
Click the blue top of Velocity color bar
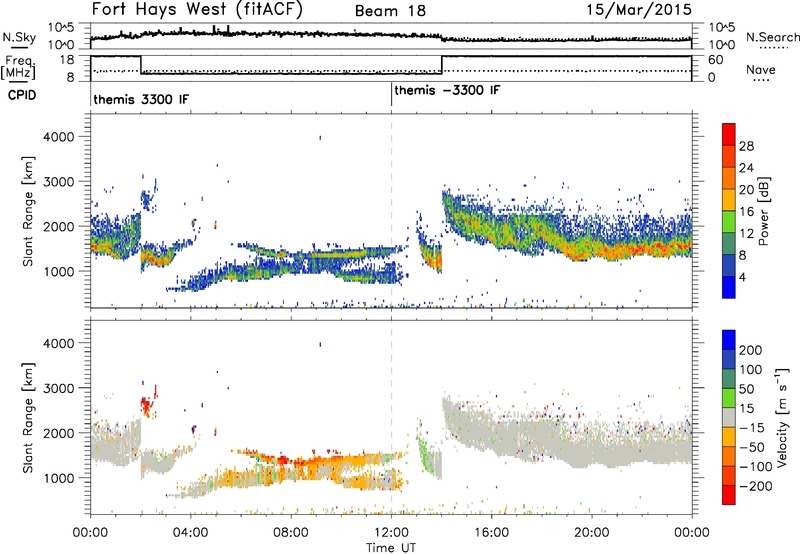729,340
